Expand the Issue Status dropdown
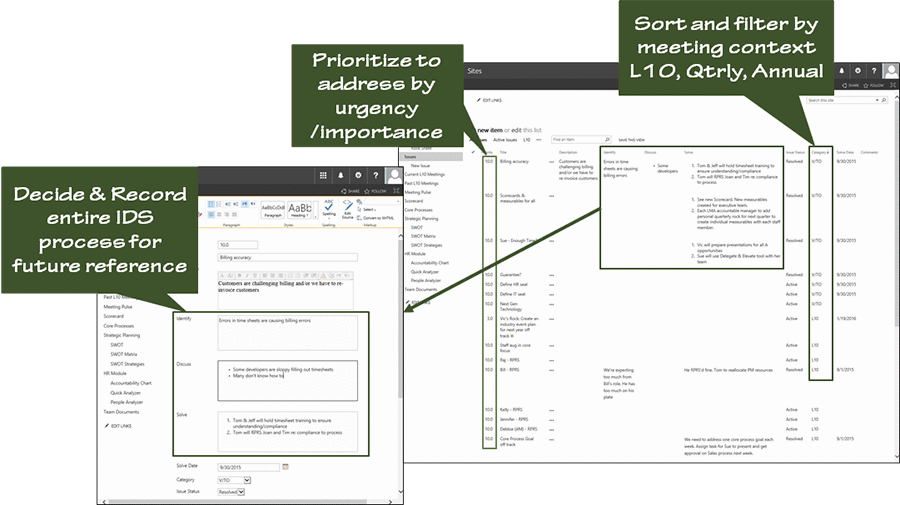The width and height of the screenshot is (900, 505). click(x=241, y=492)
